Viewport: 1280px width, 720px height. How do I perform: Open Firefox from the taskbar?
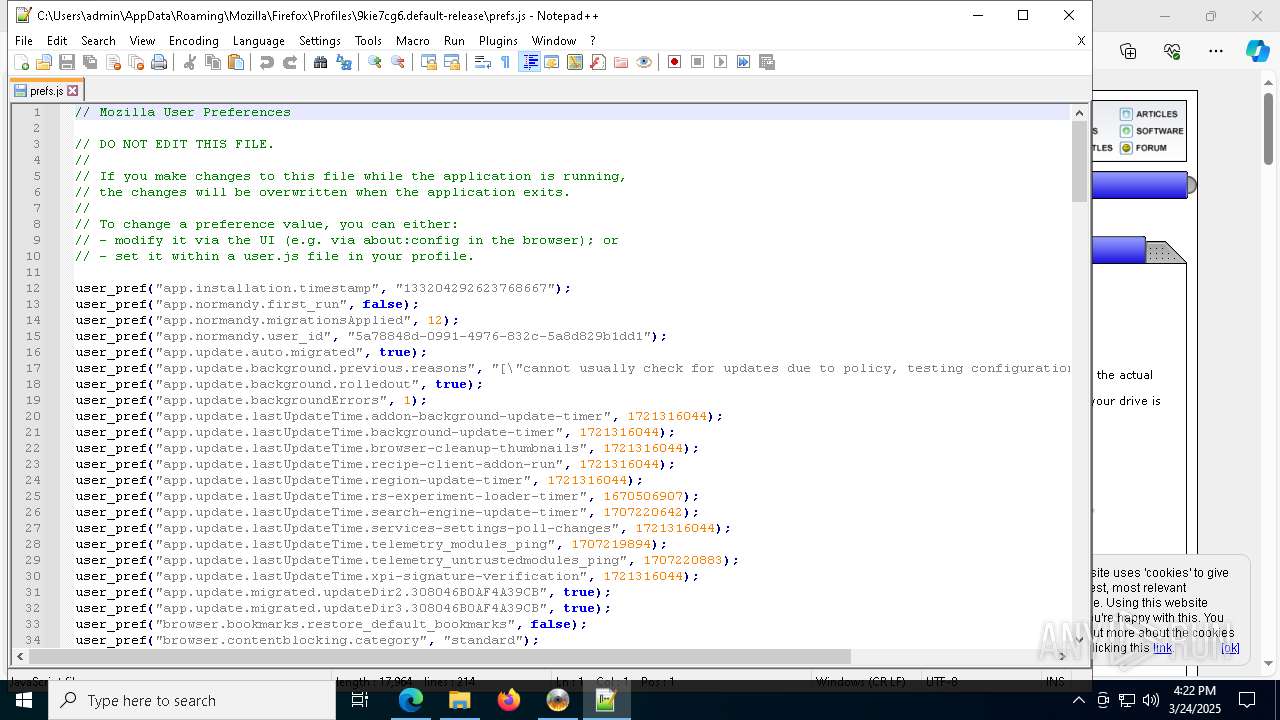(509, 700)
